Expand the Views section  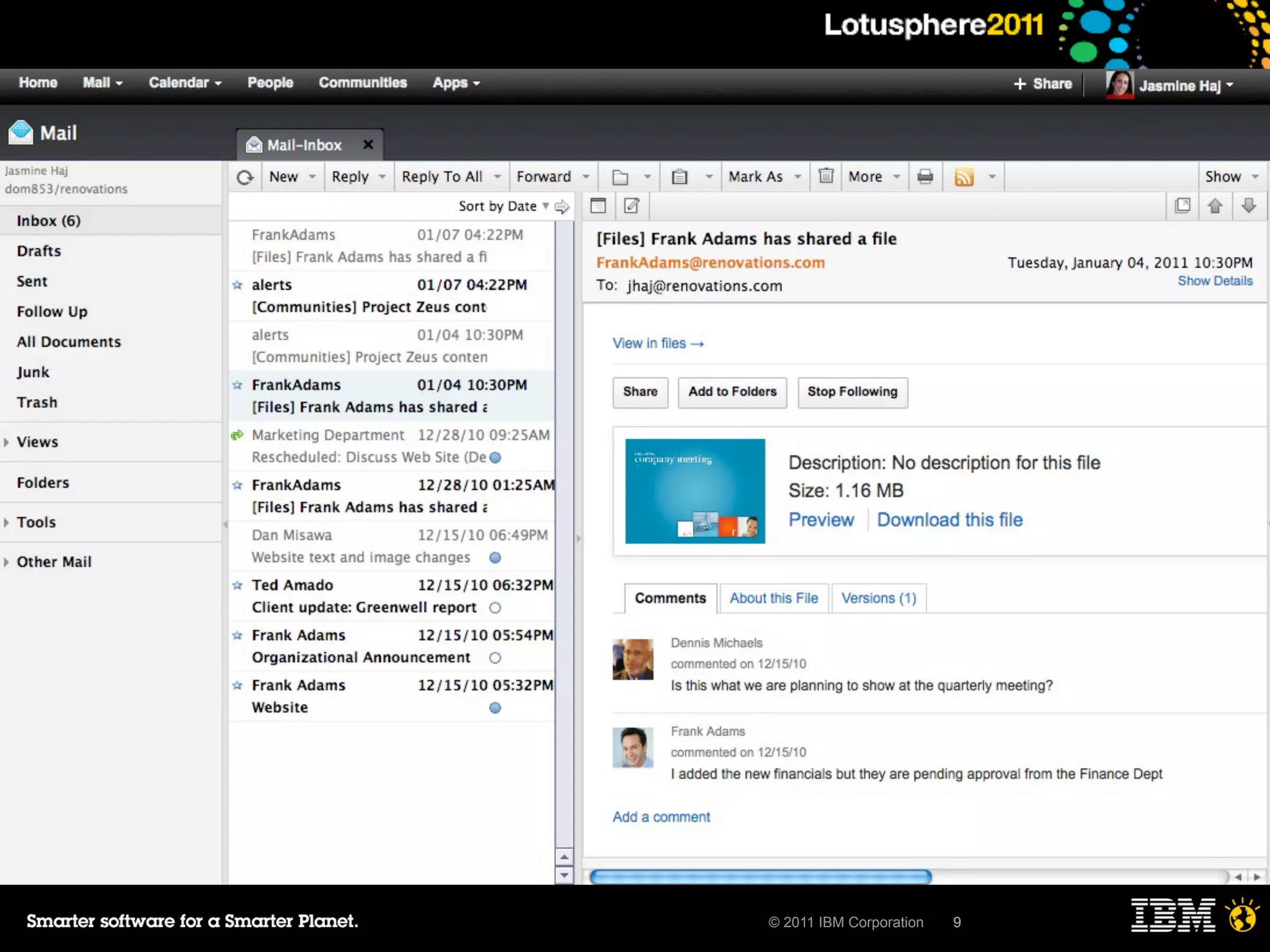coord(6,443)
